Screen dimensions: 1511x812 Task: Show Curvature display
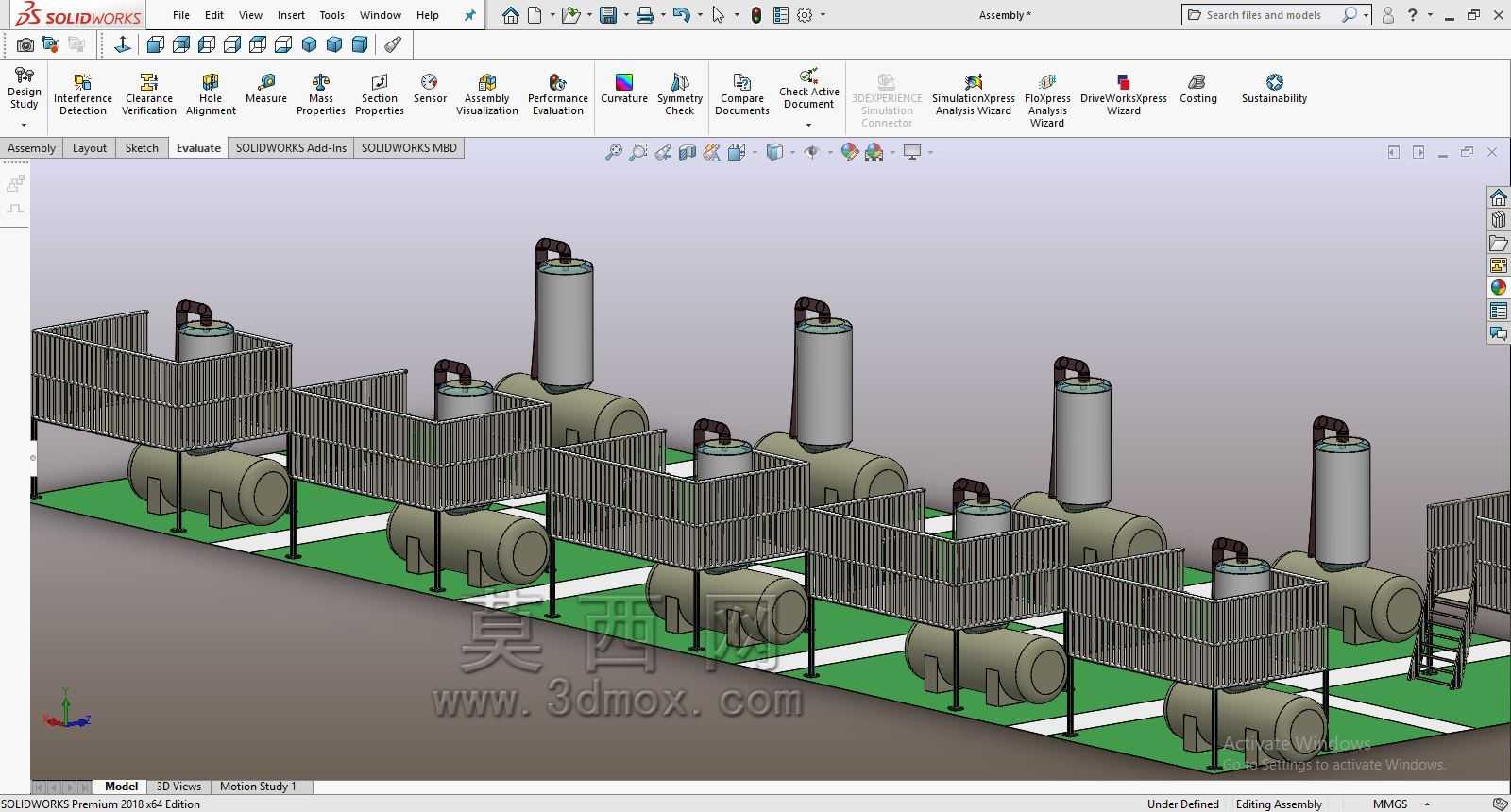[624, 89]
